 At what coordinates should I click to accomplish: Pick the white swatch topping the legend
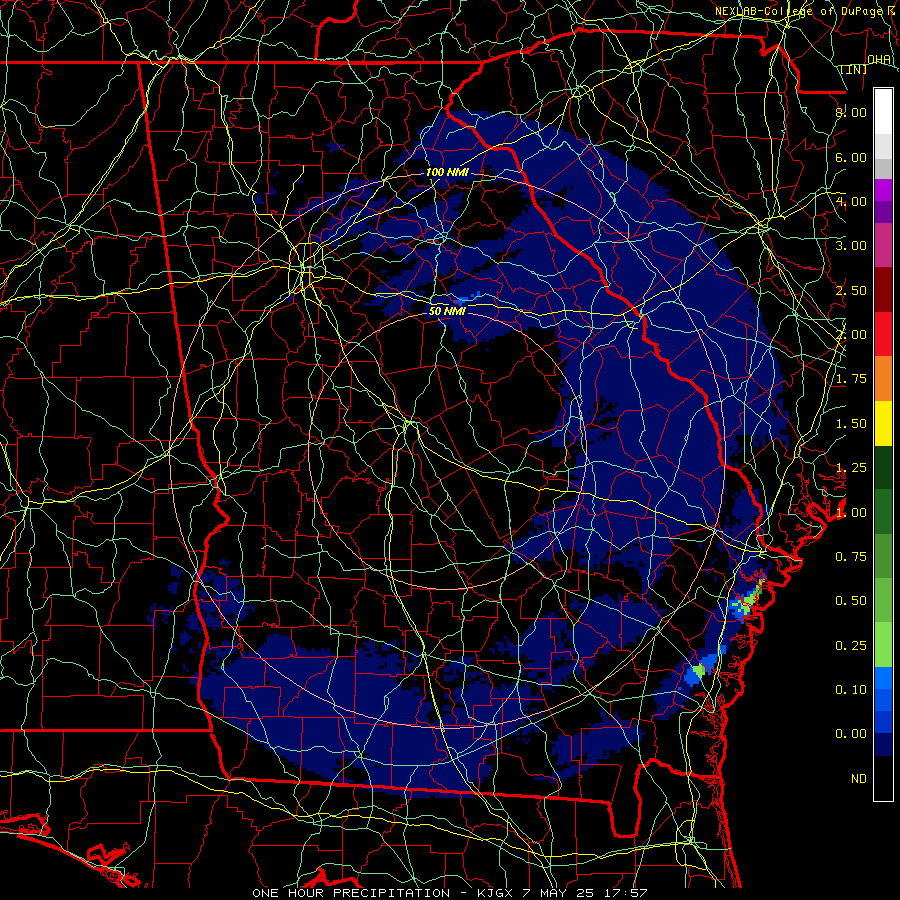tap(883, 112)
